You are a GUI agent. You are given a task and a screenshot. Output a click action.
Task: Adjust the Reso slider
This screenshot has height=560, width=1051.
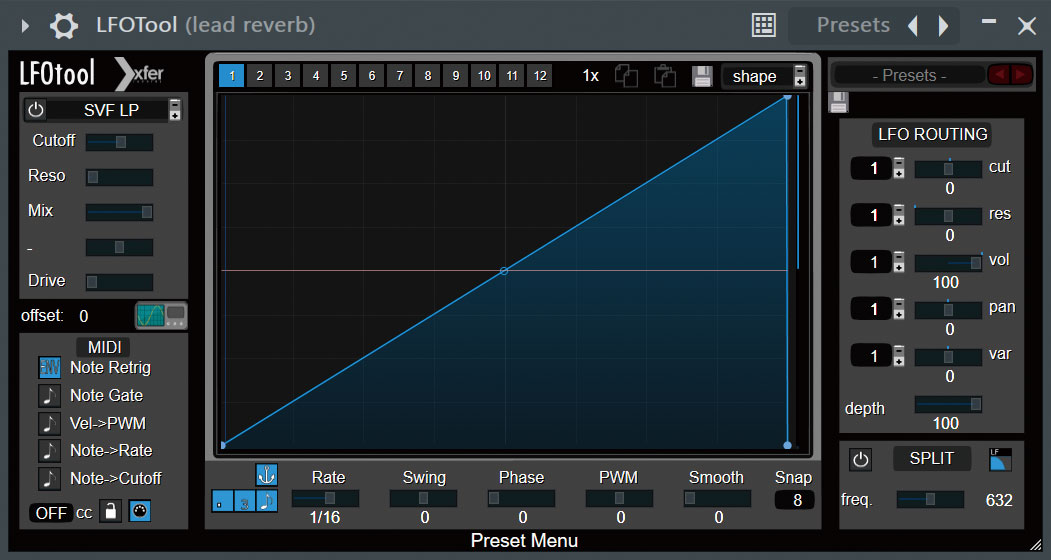[119, 177]
